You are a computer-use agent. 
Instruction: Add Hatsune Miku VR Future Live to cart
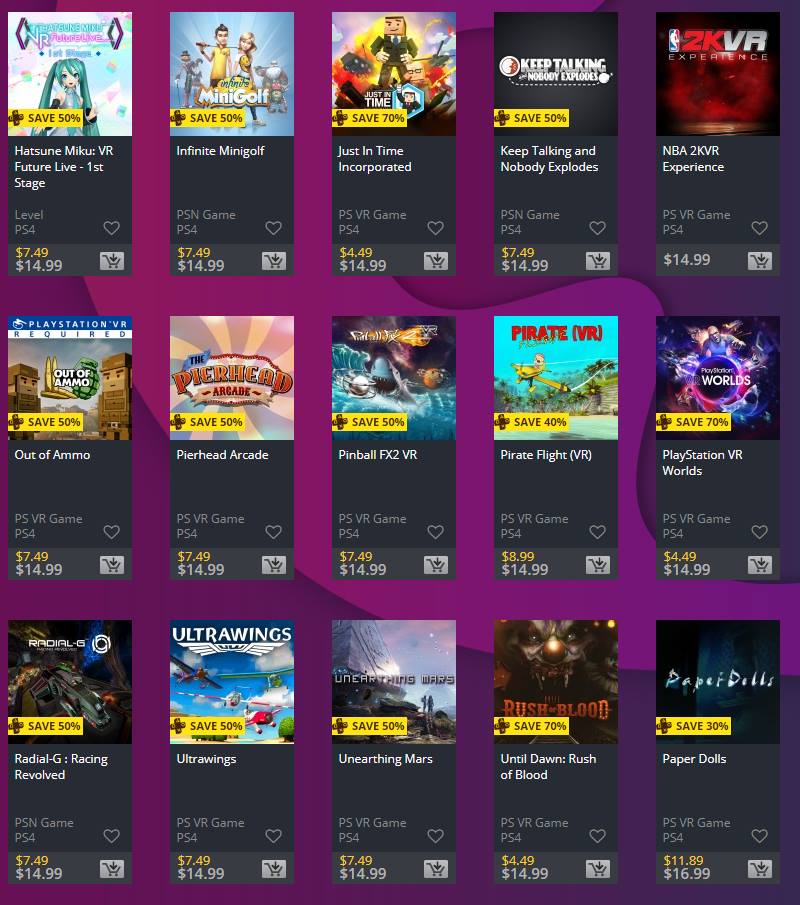tap(112, 261)
